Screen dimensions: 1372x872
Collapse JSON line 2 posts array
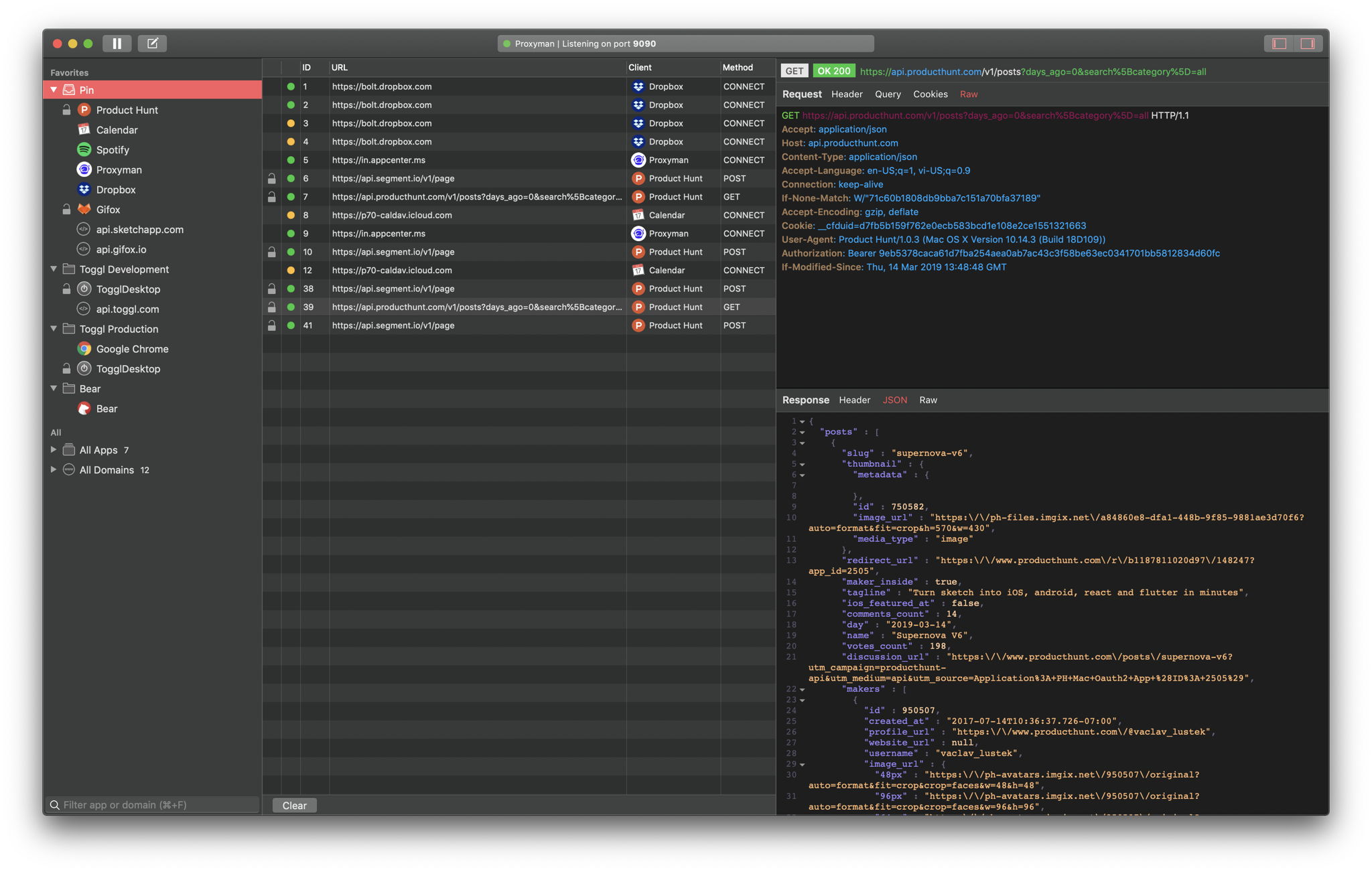802,432
